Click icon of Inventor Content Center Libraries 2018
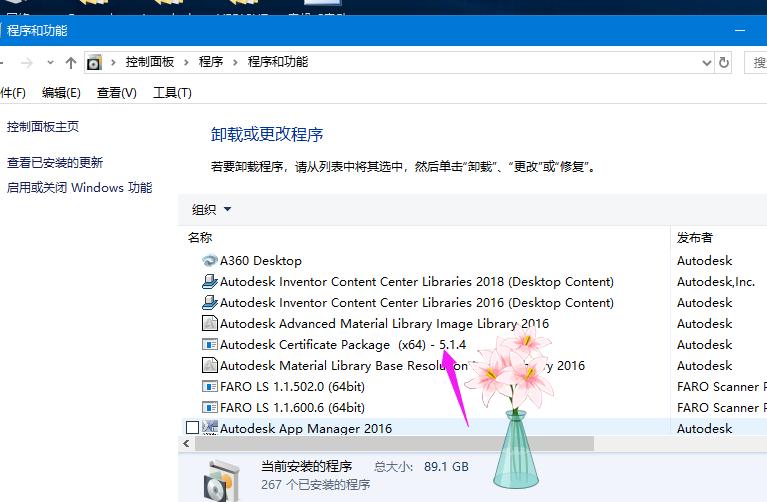This screenshot has height=502, width=767. (x=209, y=282)
